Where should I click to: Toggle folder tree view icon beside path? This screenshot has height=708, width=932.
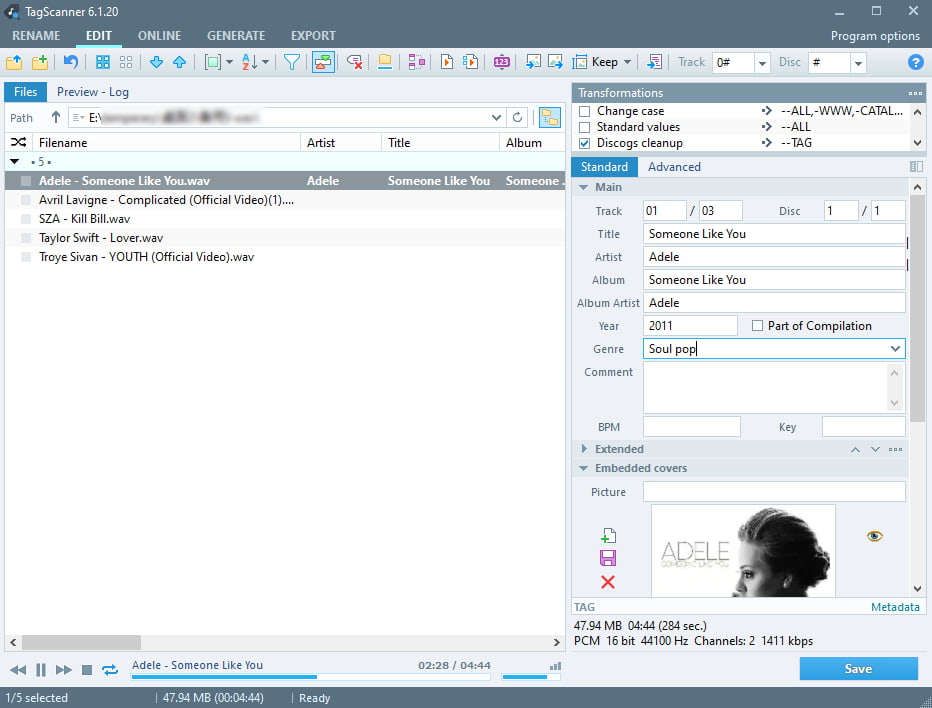pos(550,118)
